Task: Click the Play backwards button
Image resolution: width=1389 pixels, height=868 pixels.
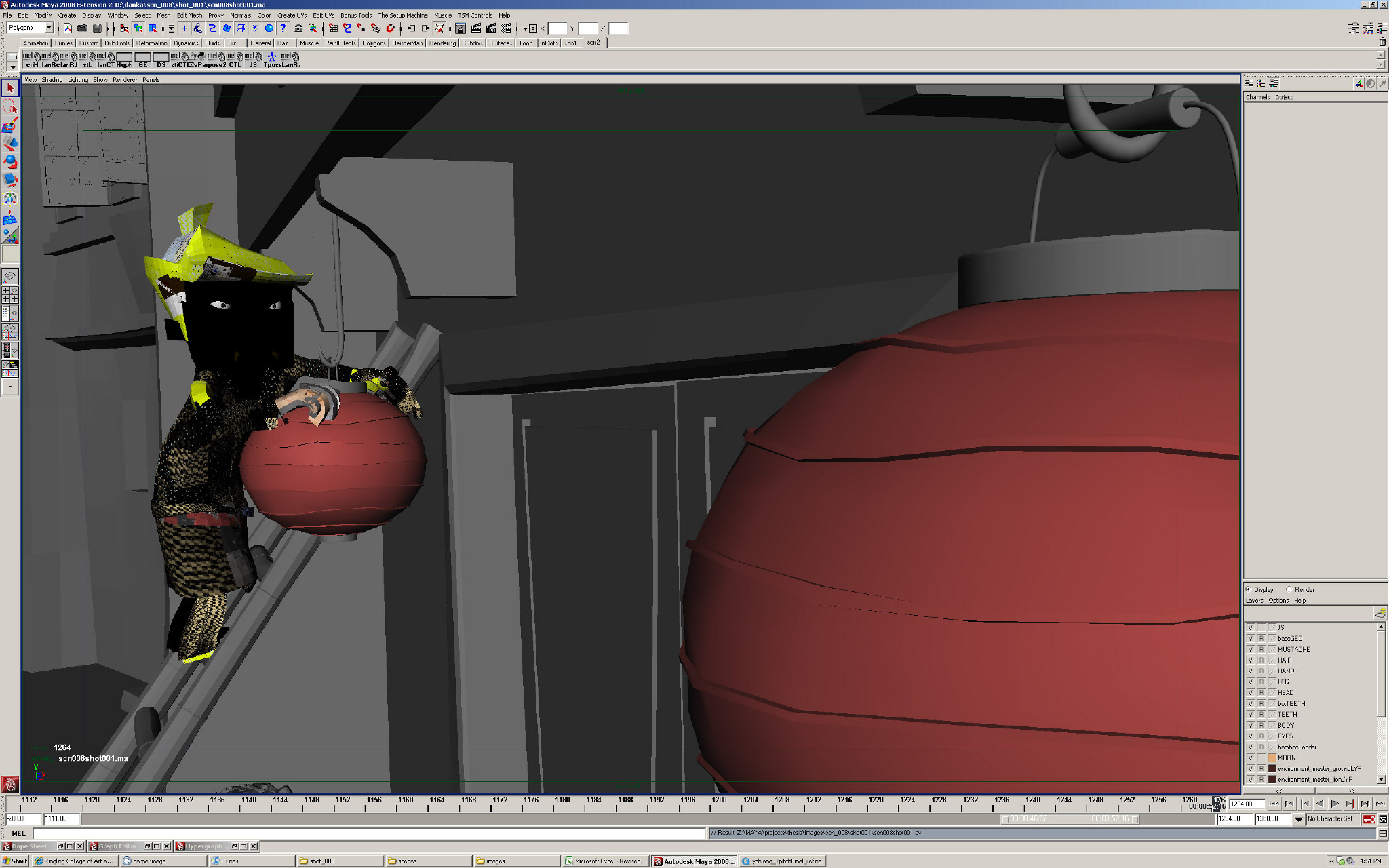Action: (1320, 804)
